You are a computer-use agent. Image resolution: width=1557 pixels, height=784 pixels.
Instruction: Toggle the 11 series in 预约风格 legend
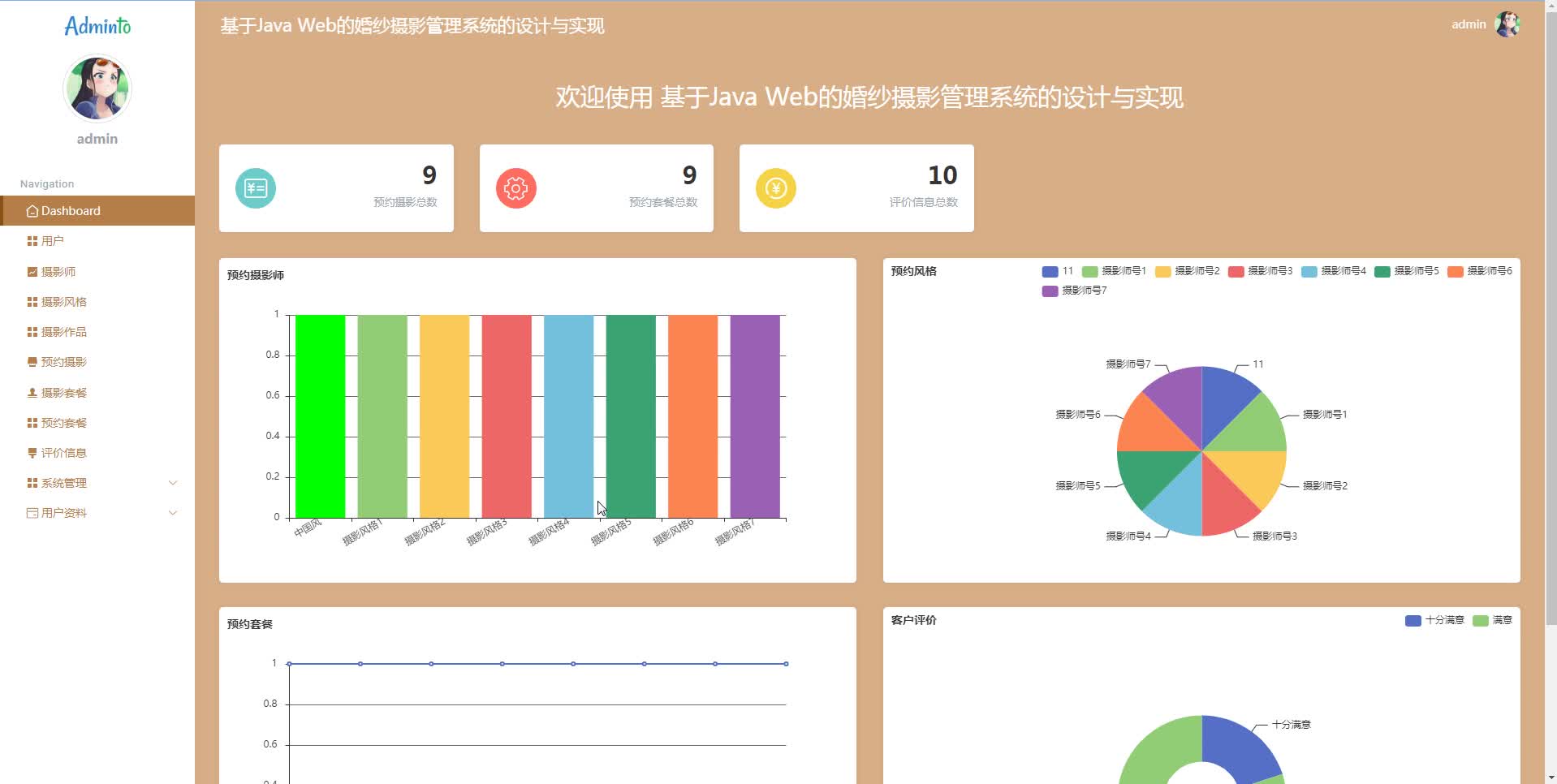point(1058,271)
